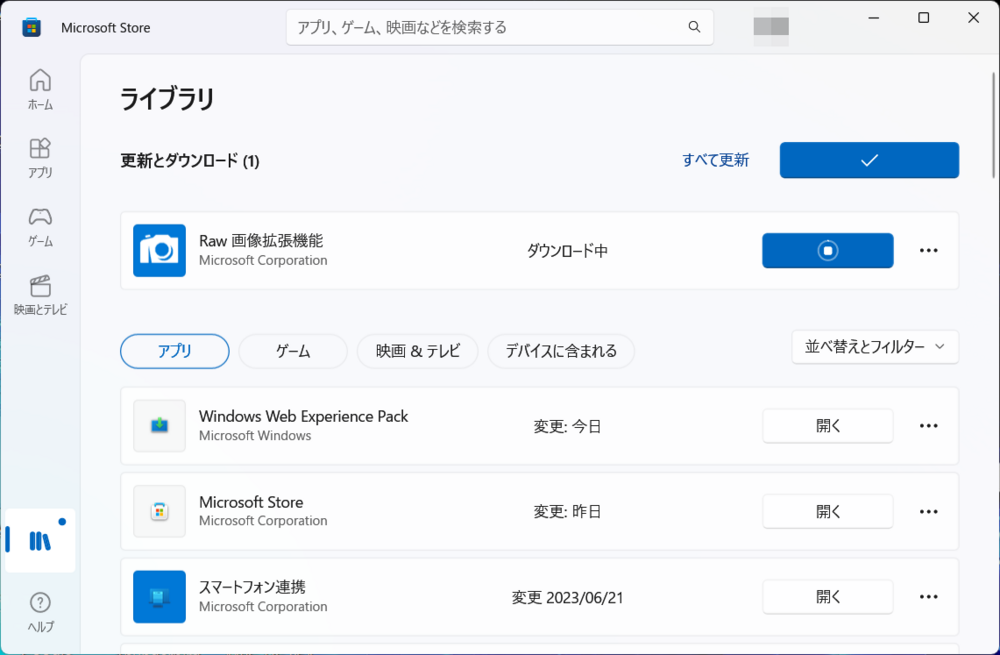Open more options for Raw 画像拡張機能
This screenshot has height=655, width=1000.
coord(929,251)
